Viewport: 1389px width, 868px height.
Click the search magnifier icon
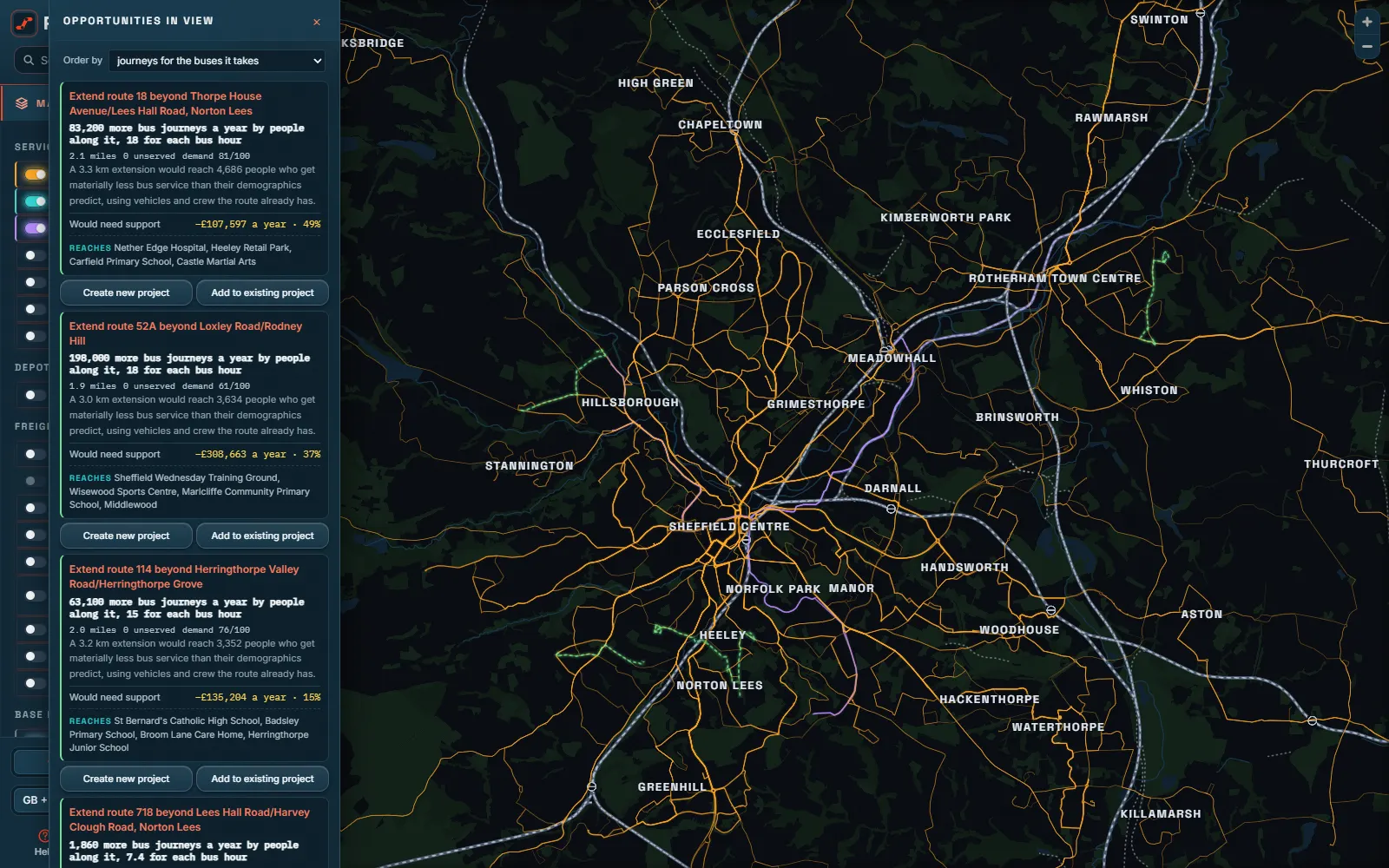[x=29, y=60]
